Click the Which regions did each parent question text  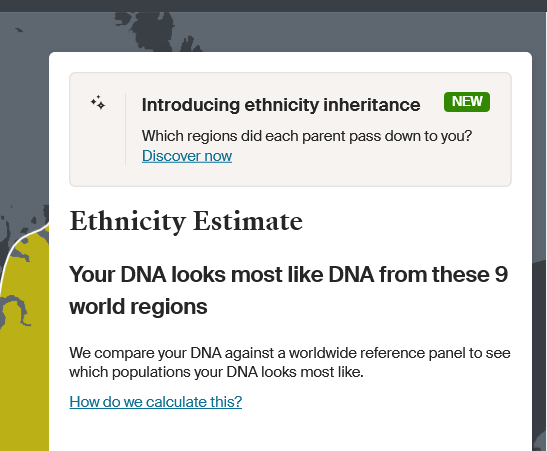307,136
